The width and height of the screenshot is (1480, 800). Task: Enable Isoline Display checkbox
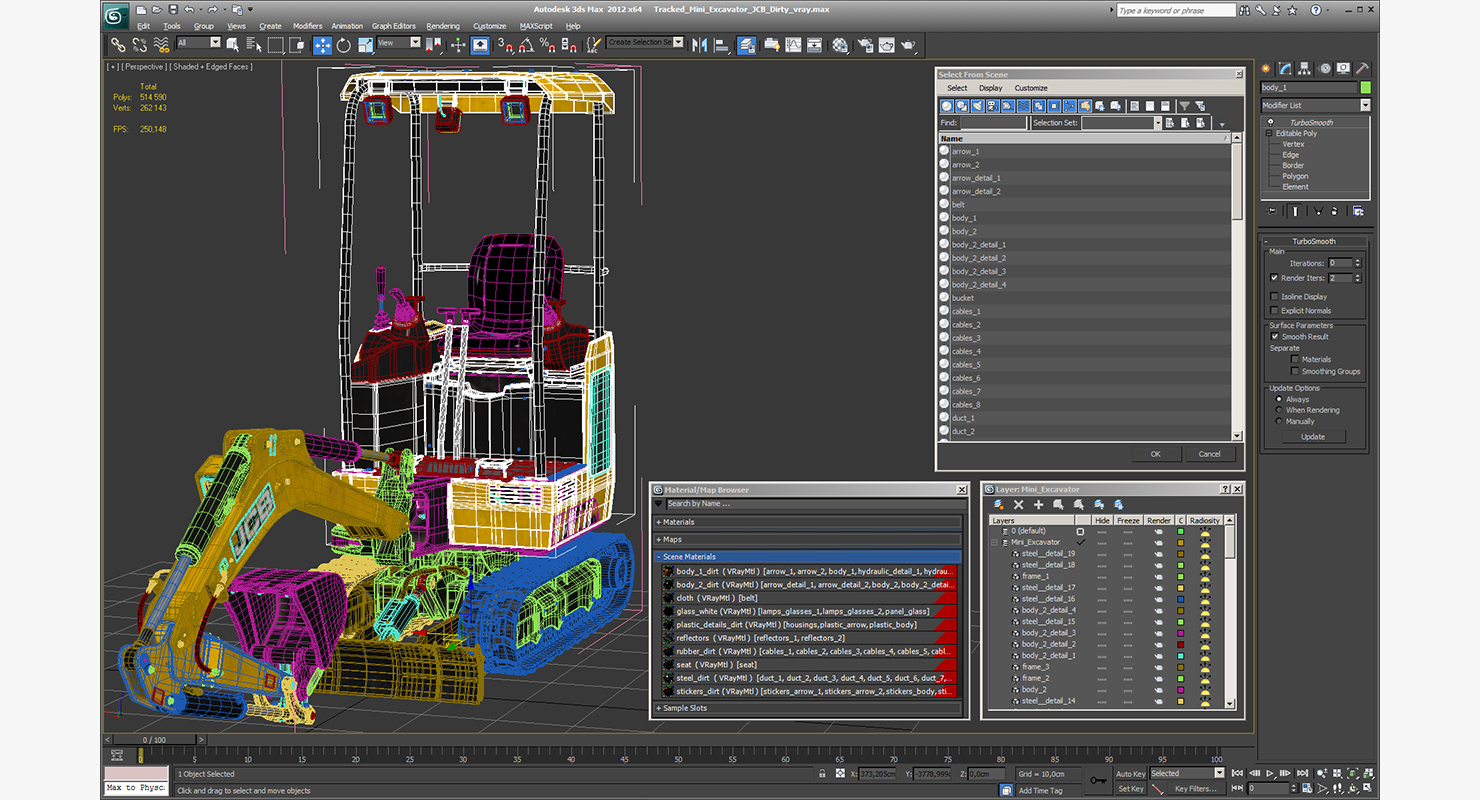pos(1274,297)
